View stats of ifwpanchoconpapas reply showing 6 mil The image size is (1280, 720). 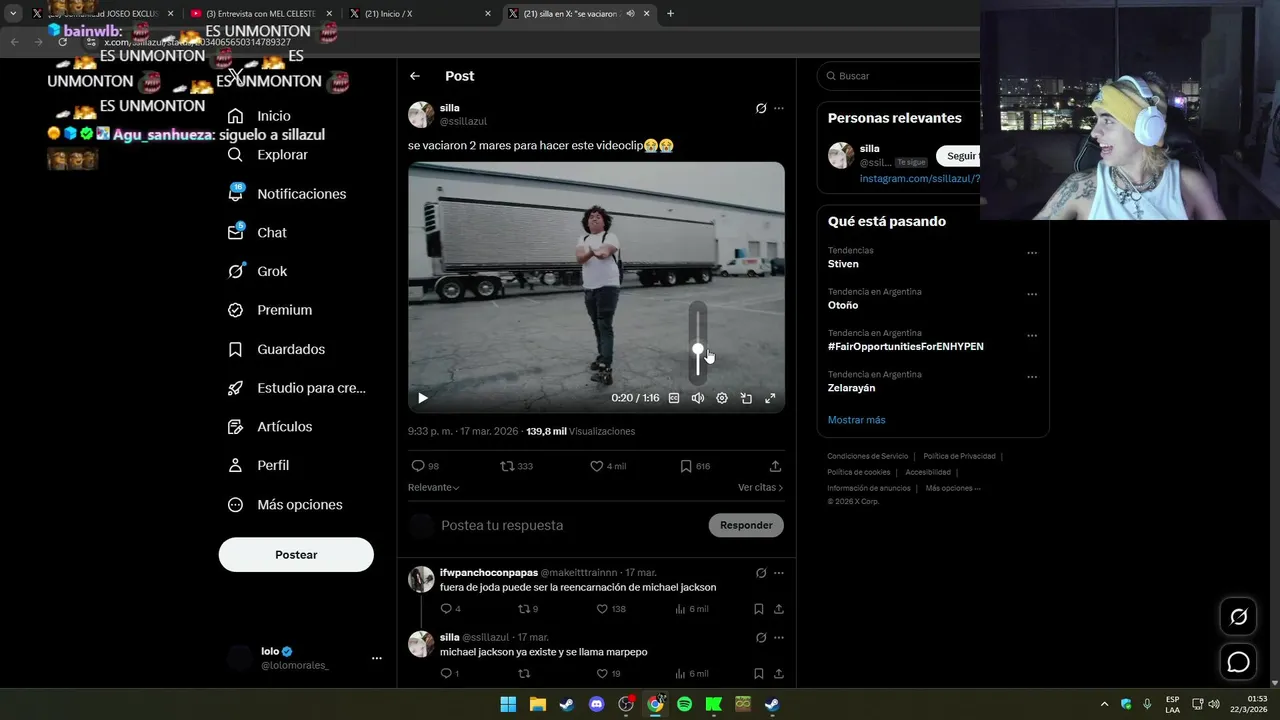point(692,609)
